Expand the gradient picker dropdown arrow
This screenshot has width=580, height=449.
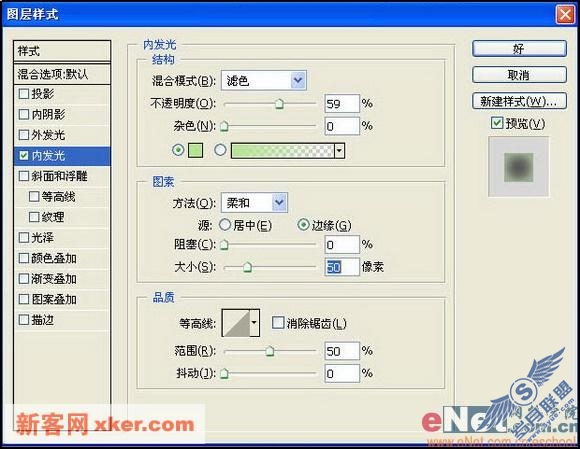[339, 151]
